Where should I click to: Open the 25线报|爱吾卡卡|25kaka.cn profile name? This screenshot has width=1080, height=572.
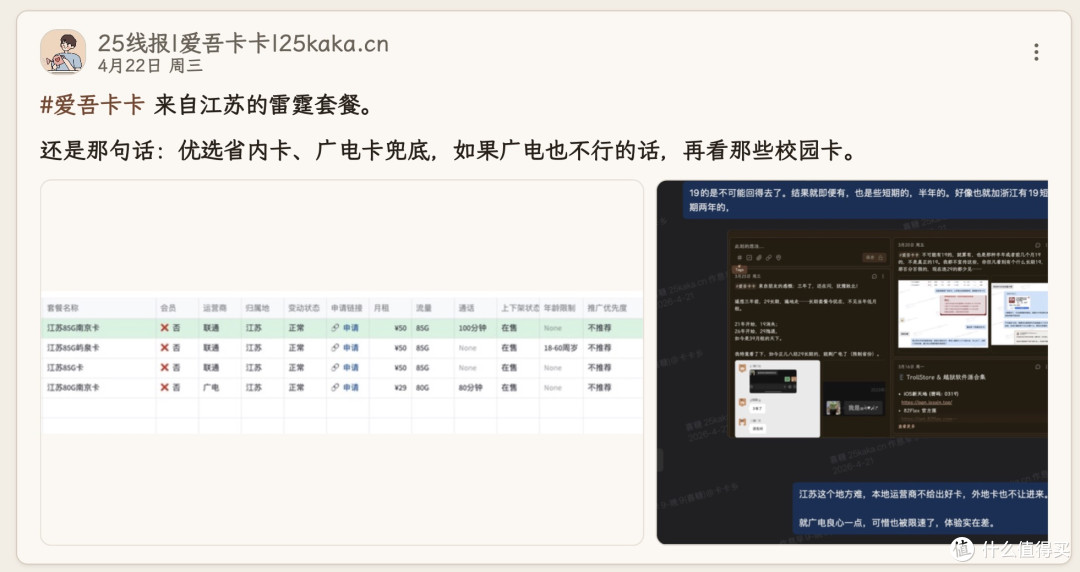tap(243, 43)
